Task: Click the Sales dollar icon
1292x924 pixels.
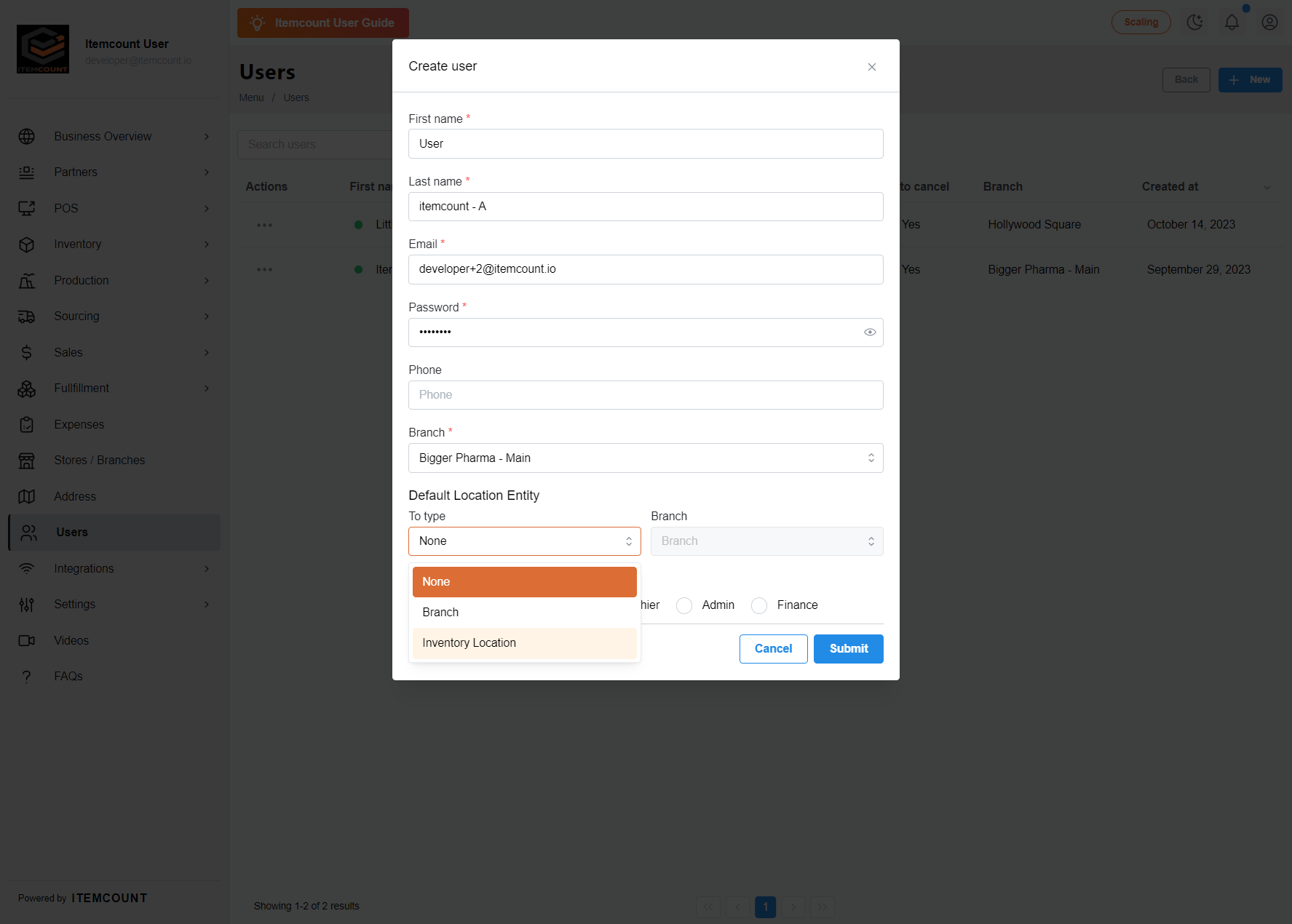Action: tap(27, 353)
